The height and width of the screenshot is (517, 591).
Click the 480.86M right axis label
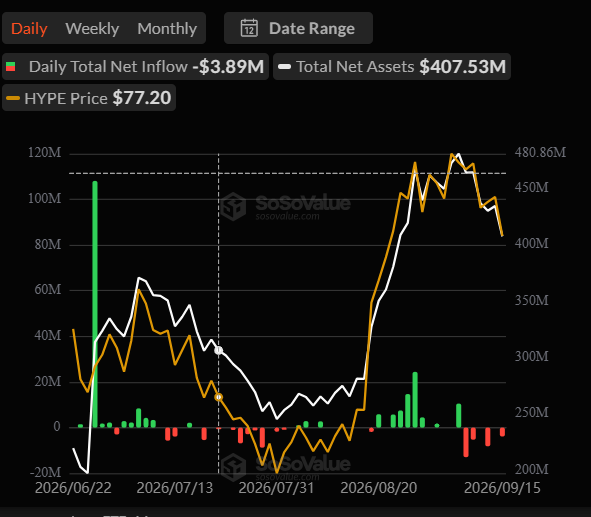[x=540, y=153]
